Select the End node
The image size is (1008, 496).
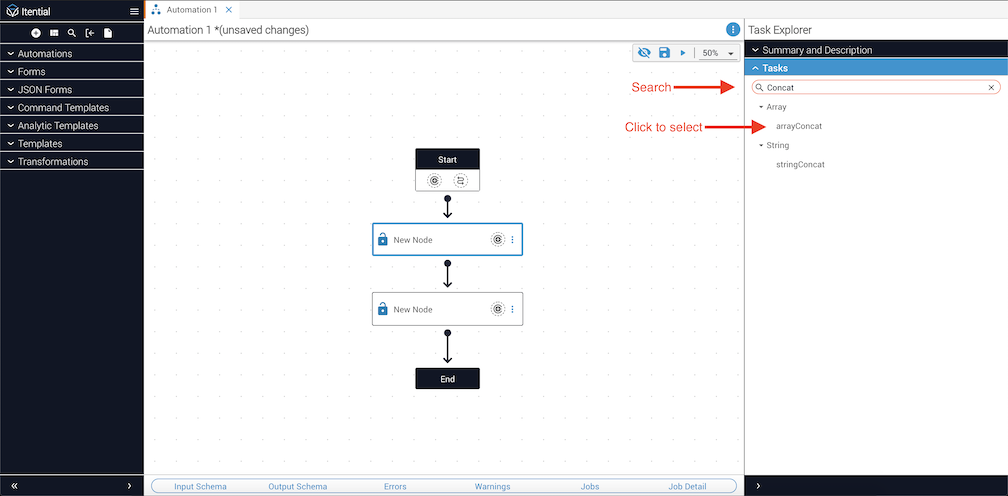(447, 379)
